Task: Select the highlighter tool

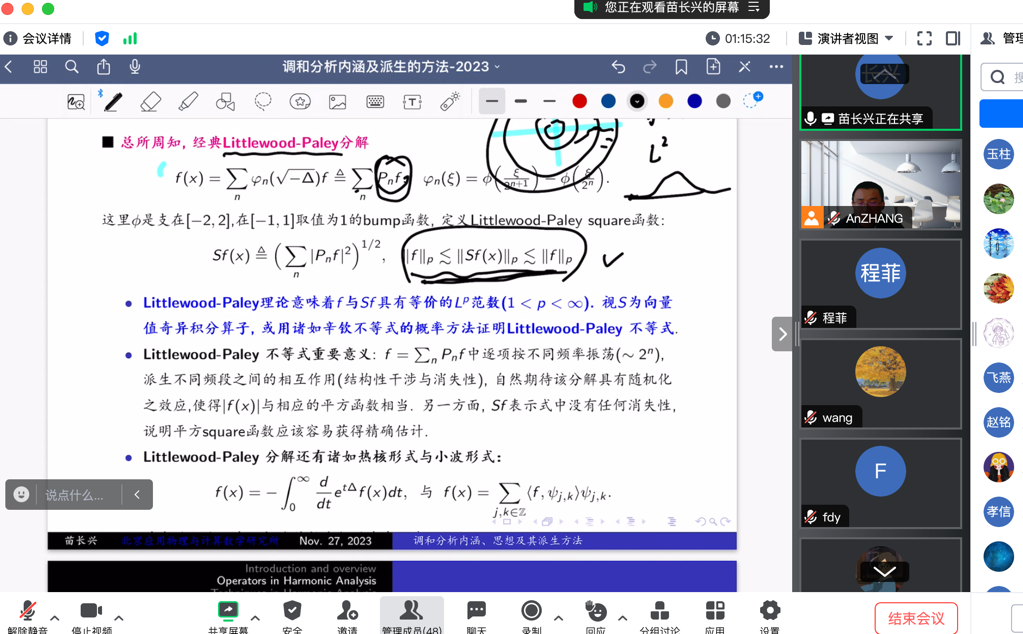Action: pyautogui.click(x=188, y=102)
